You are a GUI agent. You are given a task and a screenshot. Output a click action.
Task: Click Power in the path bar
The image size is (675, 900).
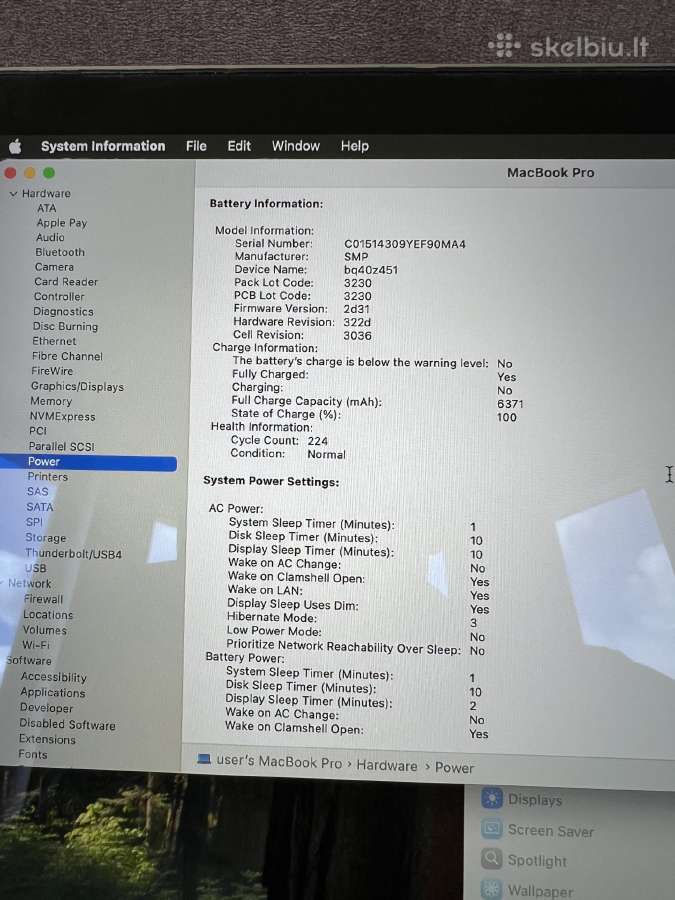454,768
